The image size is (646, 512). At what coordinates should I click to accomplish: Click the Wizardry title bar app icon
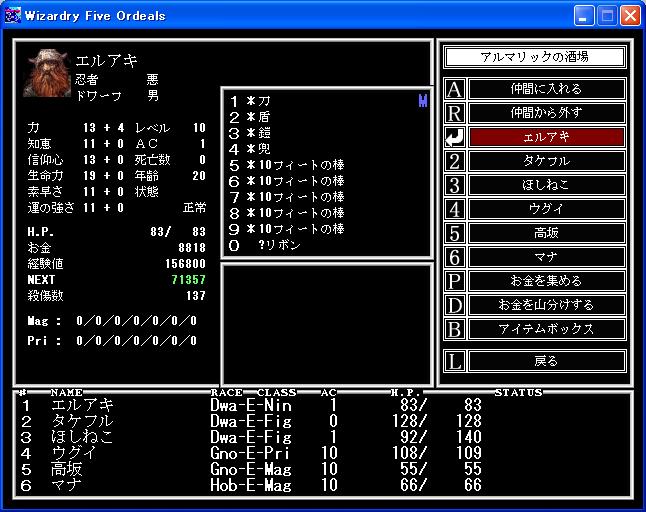[x=12, y=16]
